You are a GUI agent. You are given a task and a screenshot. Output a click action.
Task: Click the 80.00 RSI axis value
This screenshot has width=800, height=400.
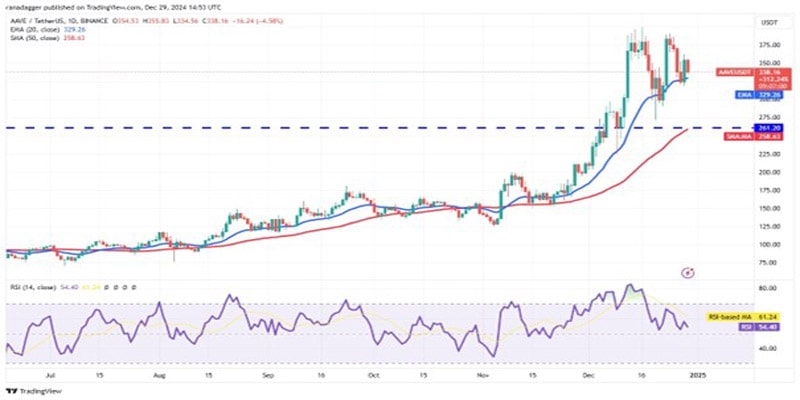[x=769, y=288]
